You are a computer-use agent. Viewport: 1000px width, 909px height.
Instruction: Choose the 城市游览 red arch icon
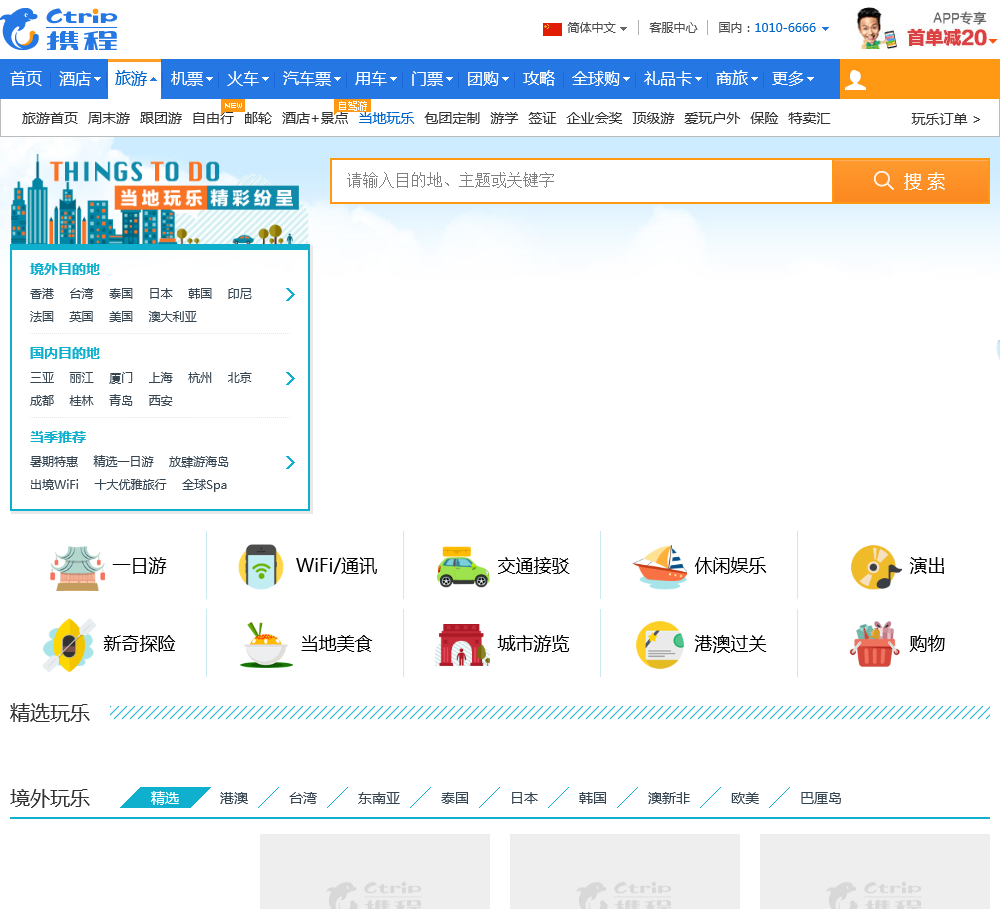(462, 645)
